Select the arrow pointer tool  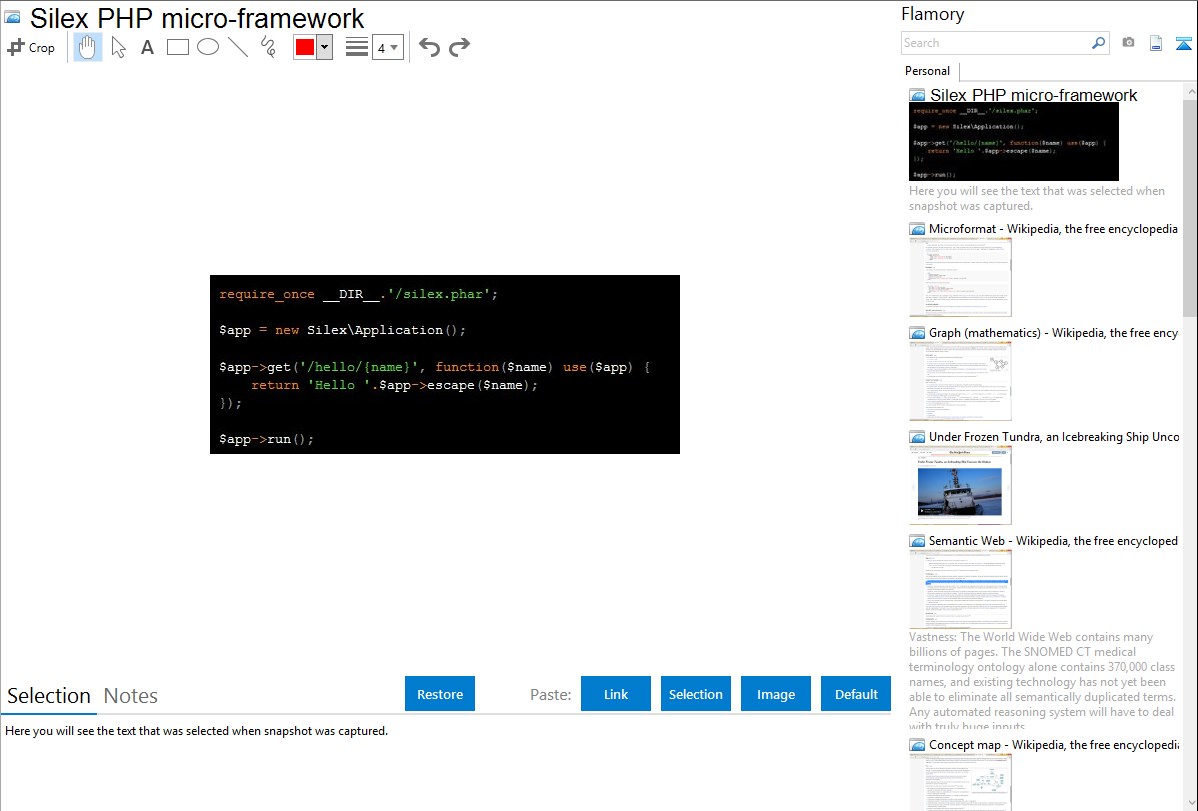(x=118, y=47)
